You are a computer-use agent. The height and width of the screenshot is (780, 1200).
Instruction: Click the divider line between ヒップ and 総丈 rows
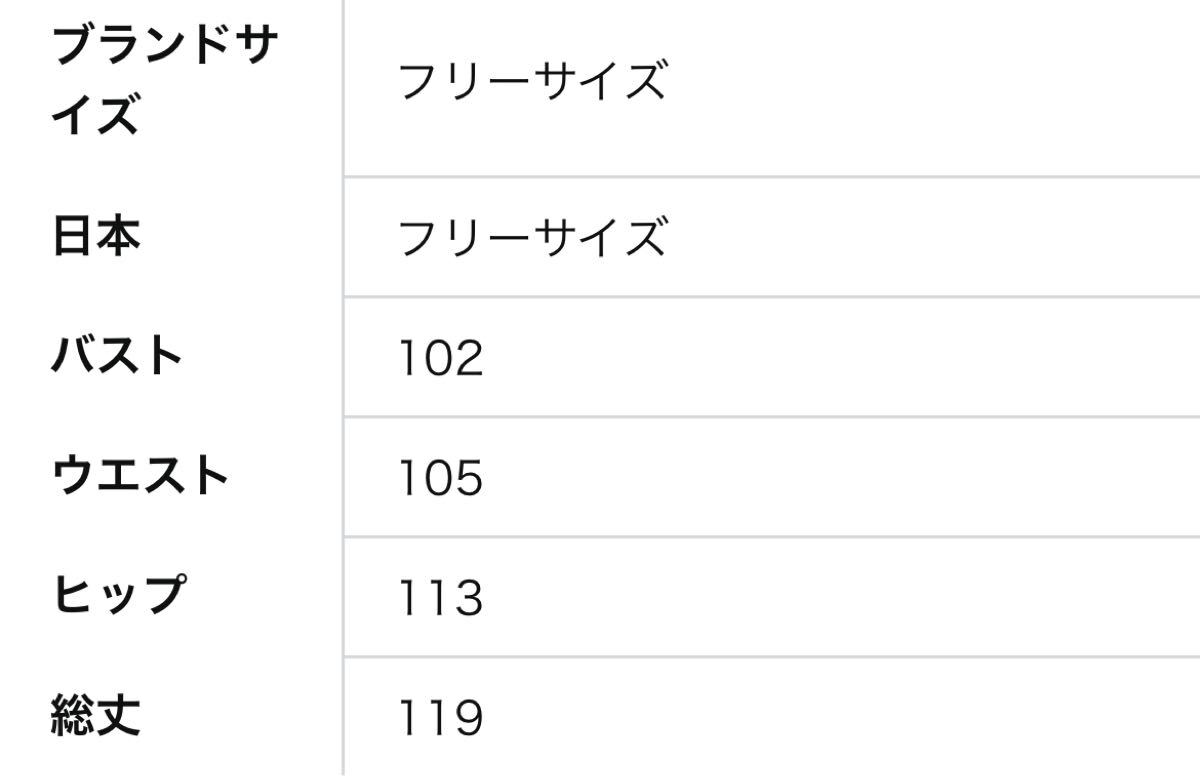[771, 657]
